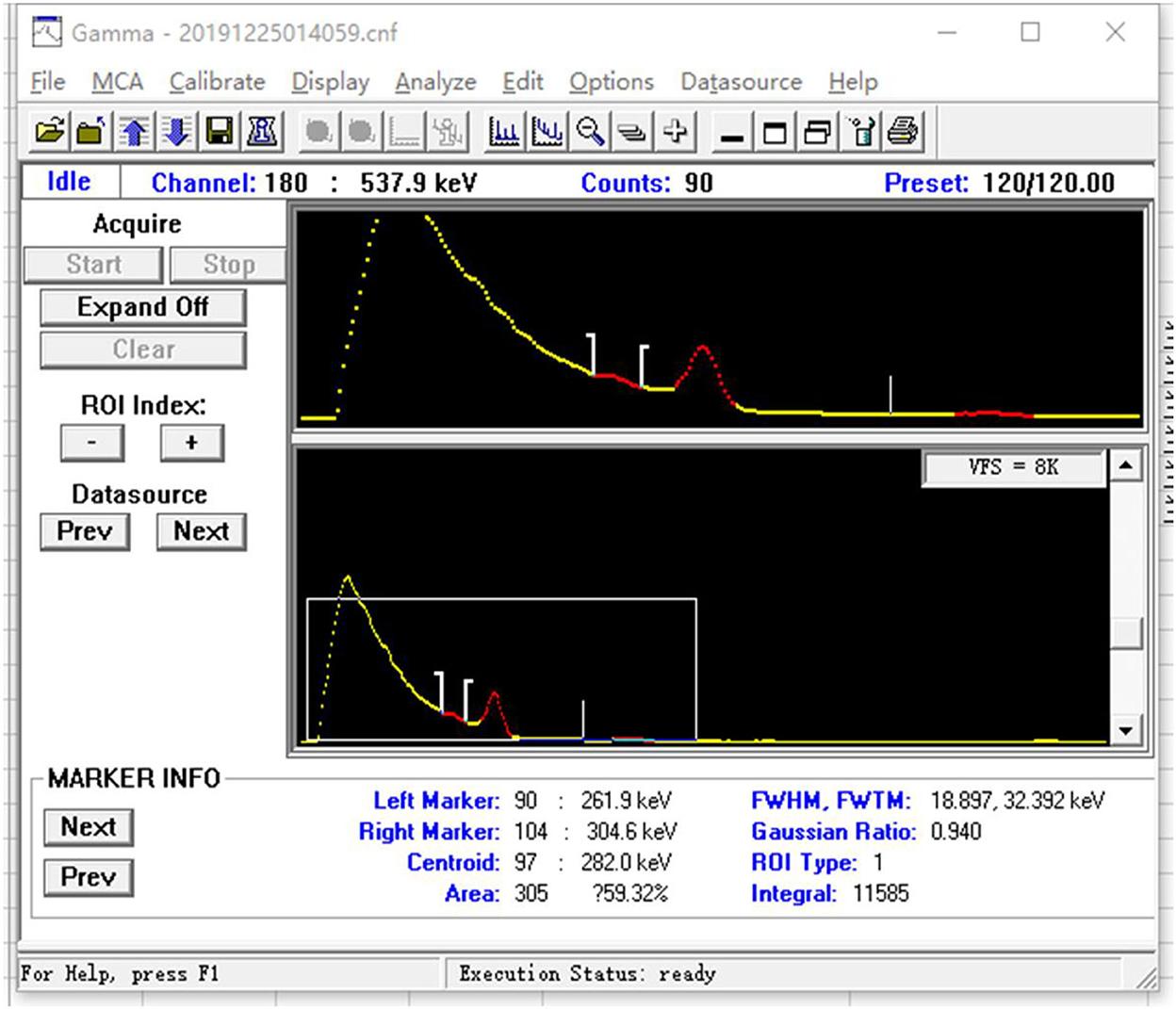Click the plus cross toolbar icon

coord(676,131)
